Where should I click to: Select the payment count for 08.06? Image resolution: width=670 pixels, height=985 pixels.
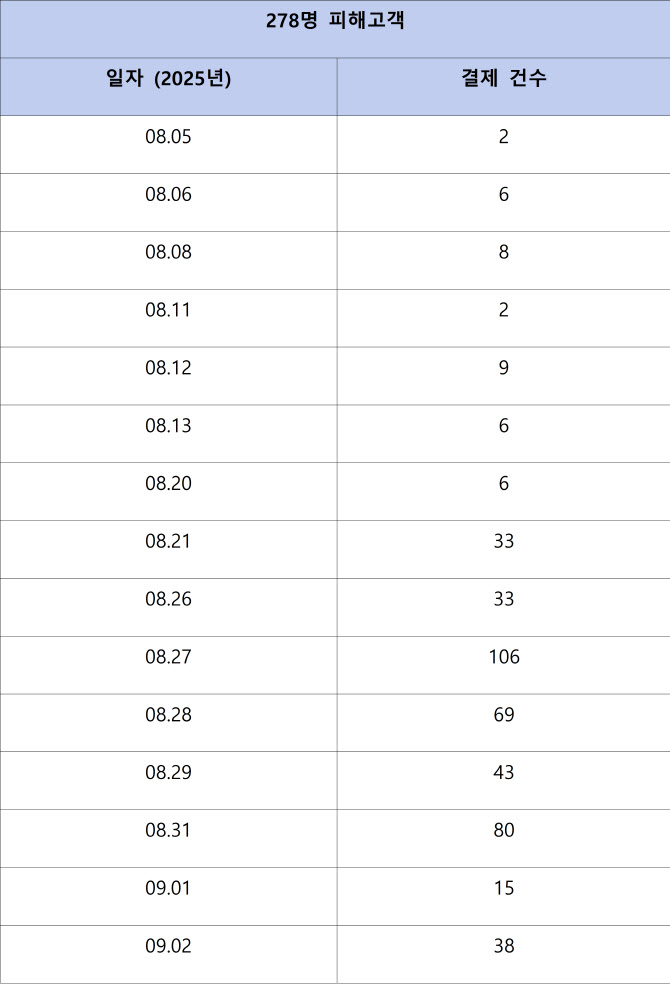[503, 195]
